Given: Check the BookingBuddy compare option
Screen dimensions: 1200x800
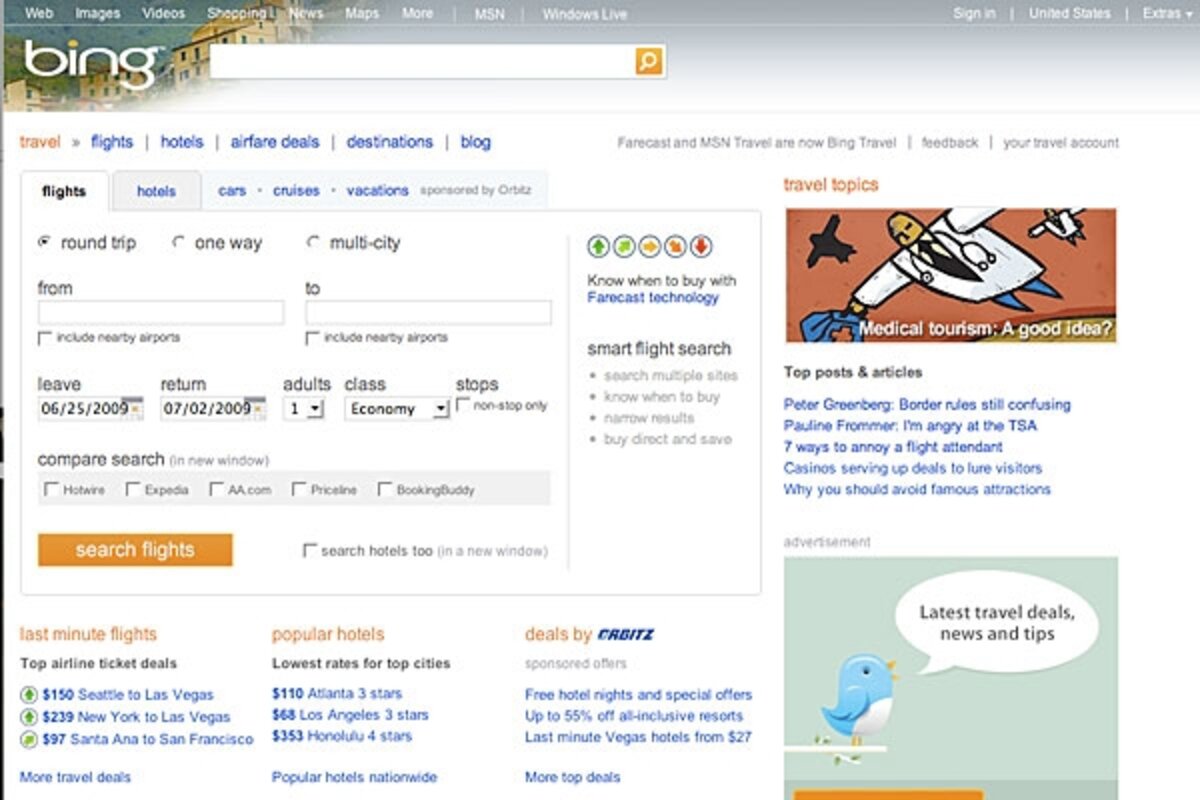Looking at the screenshot, I should pyautogui.click(x=385, y=489).
